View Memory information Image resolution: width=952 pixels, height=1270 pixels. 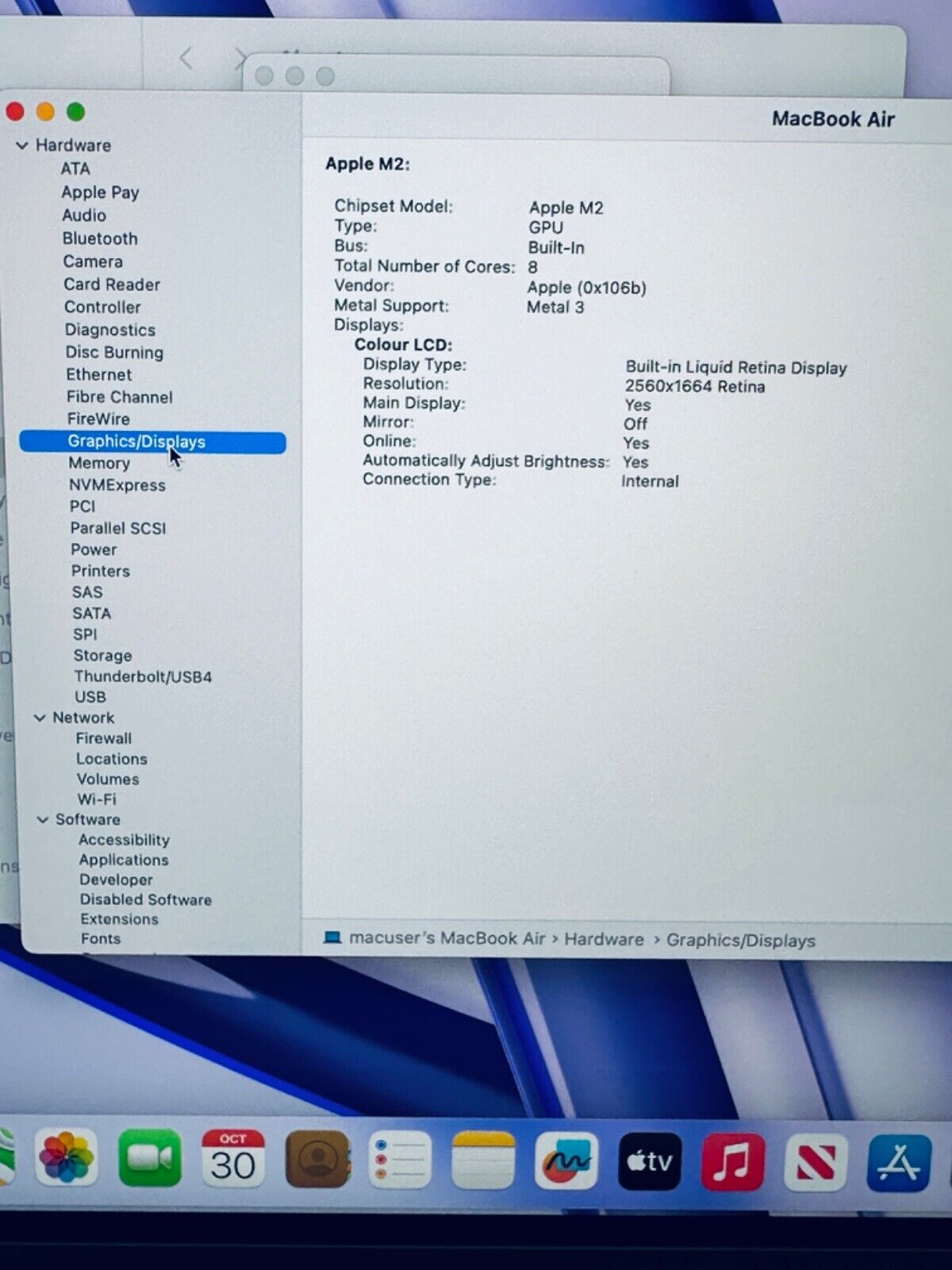click(99, 463)
